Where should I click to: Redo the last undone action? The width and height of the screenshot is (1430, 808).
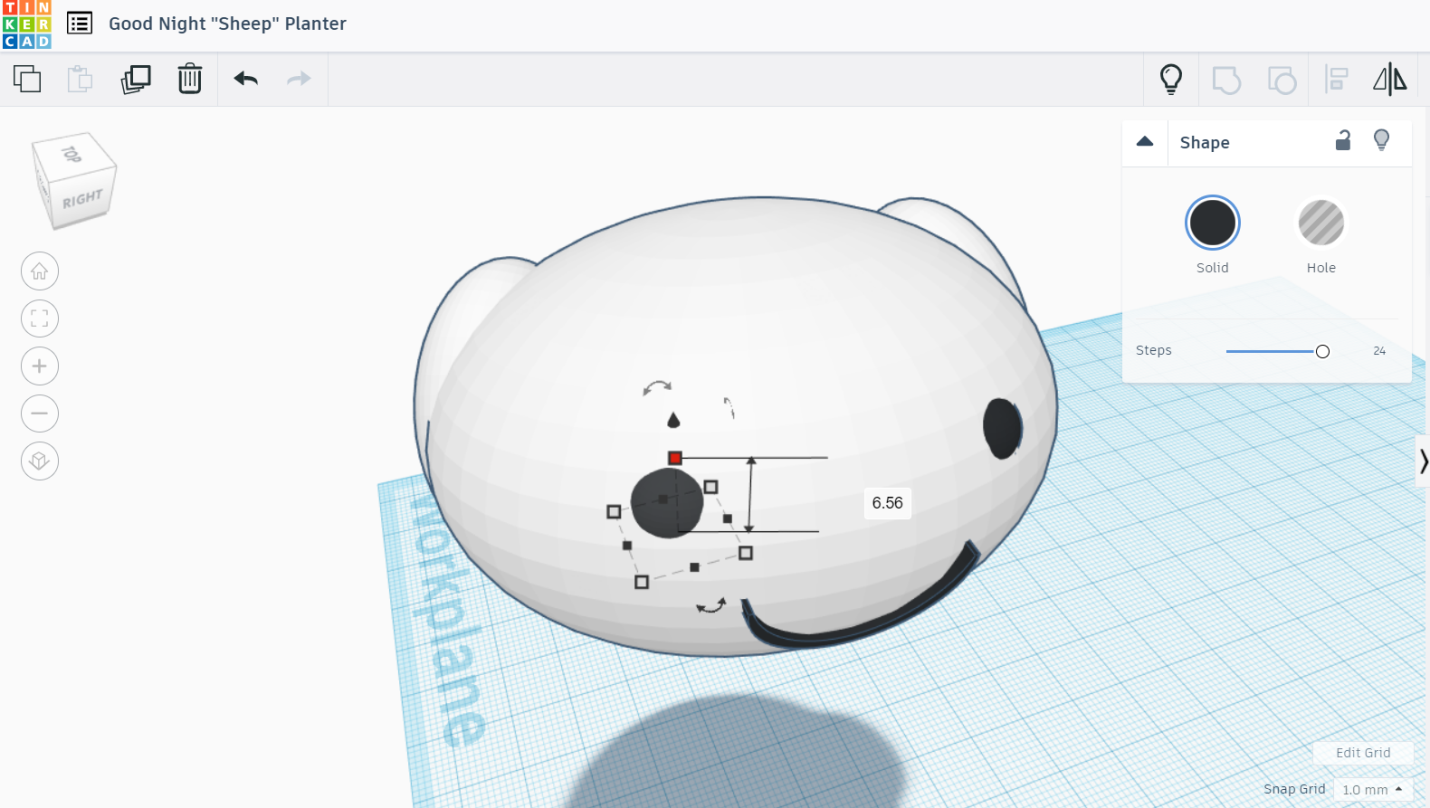click(299, 78)
